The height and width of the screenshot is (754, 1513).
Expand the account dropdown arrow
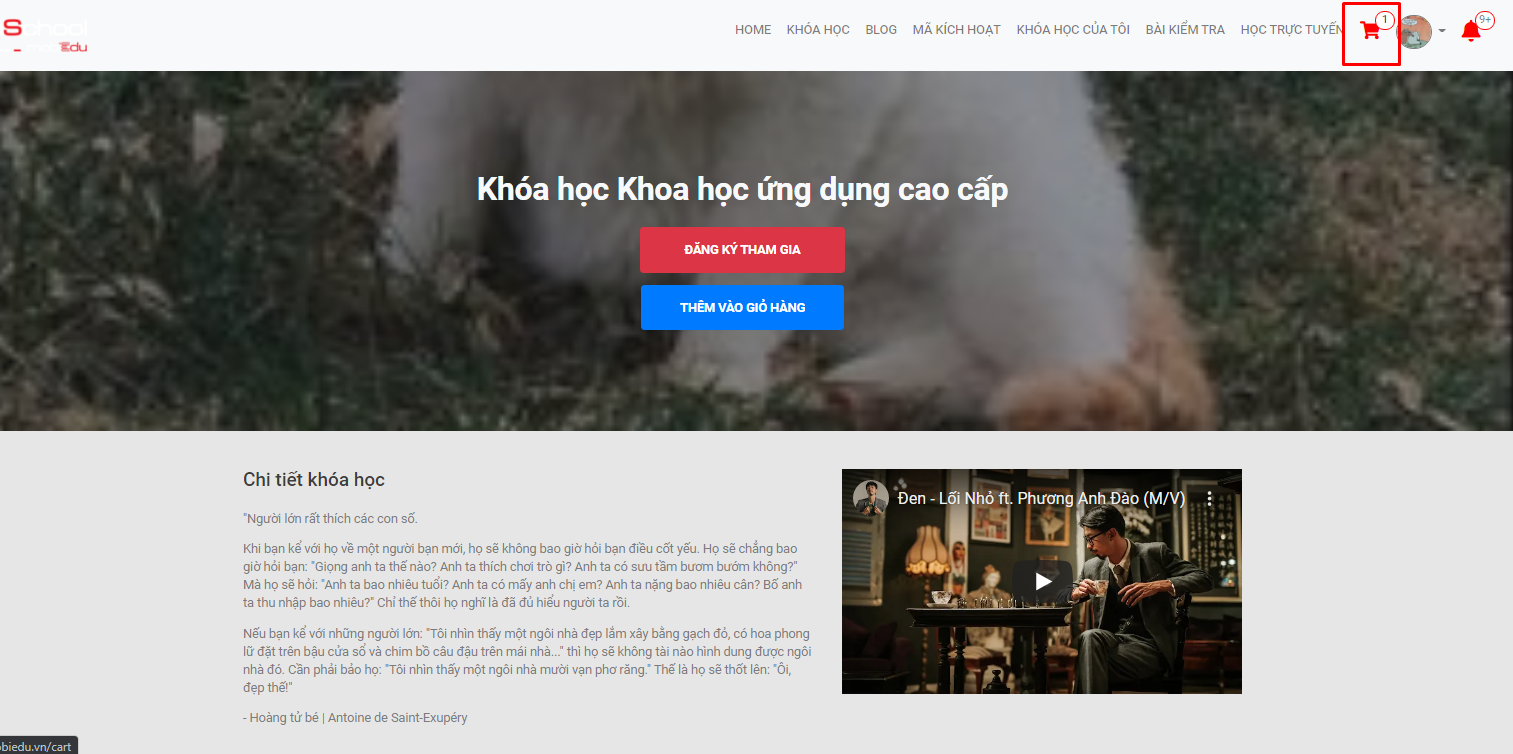[1442, 31]
